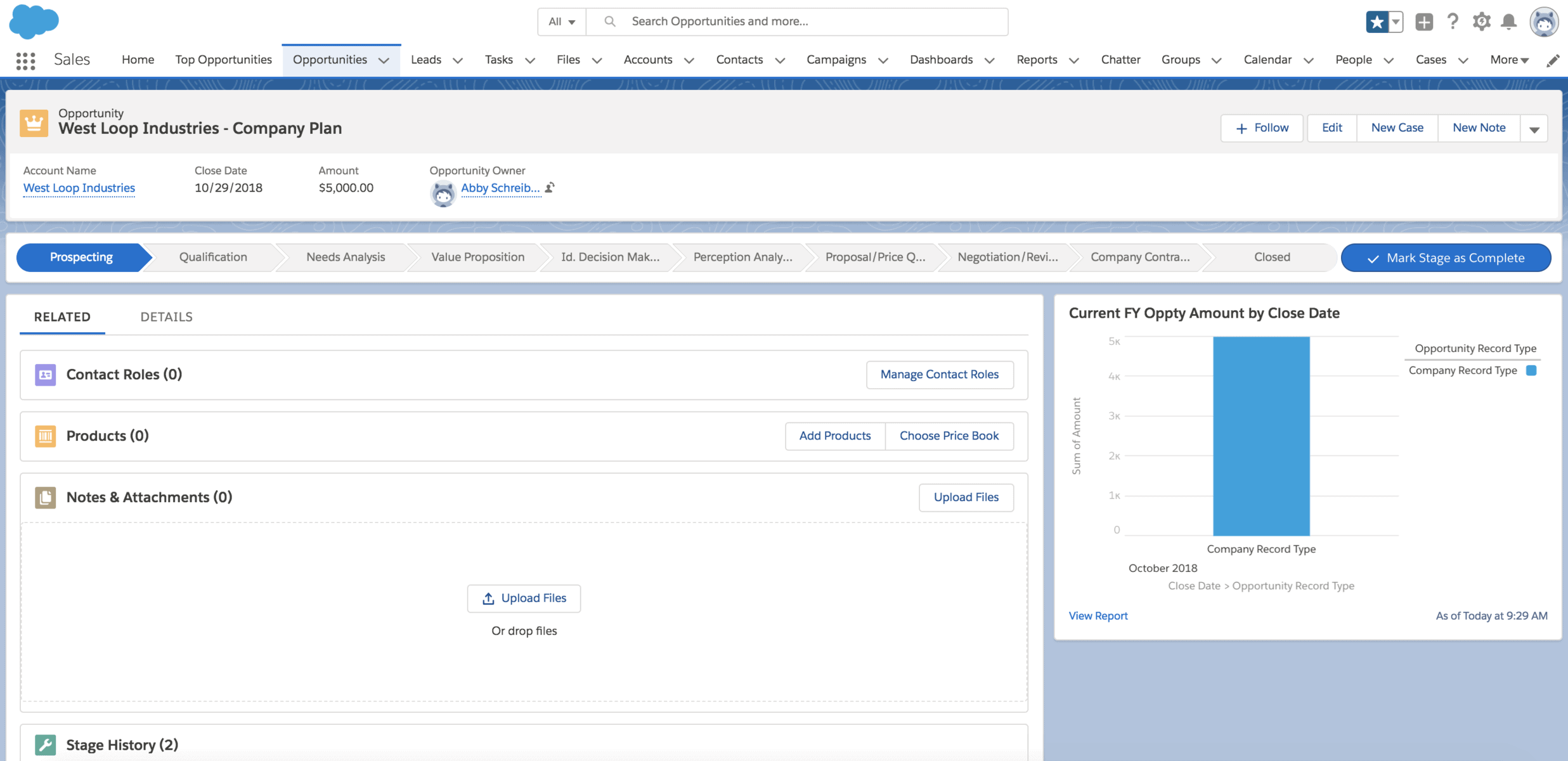
Task: Open West Loop Industries account link
Action: tap(79, 188)
